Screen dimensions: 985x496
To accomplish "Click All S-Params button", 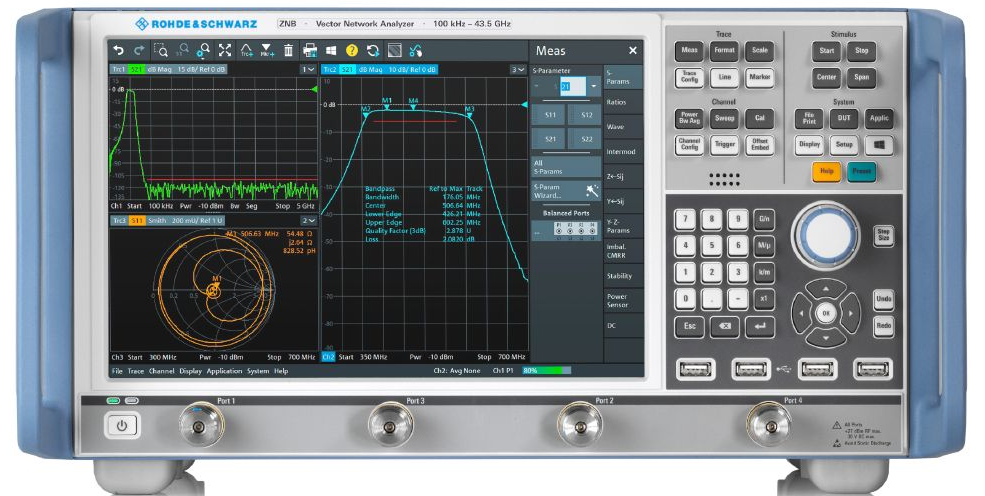I will point(567,167).
